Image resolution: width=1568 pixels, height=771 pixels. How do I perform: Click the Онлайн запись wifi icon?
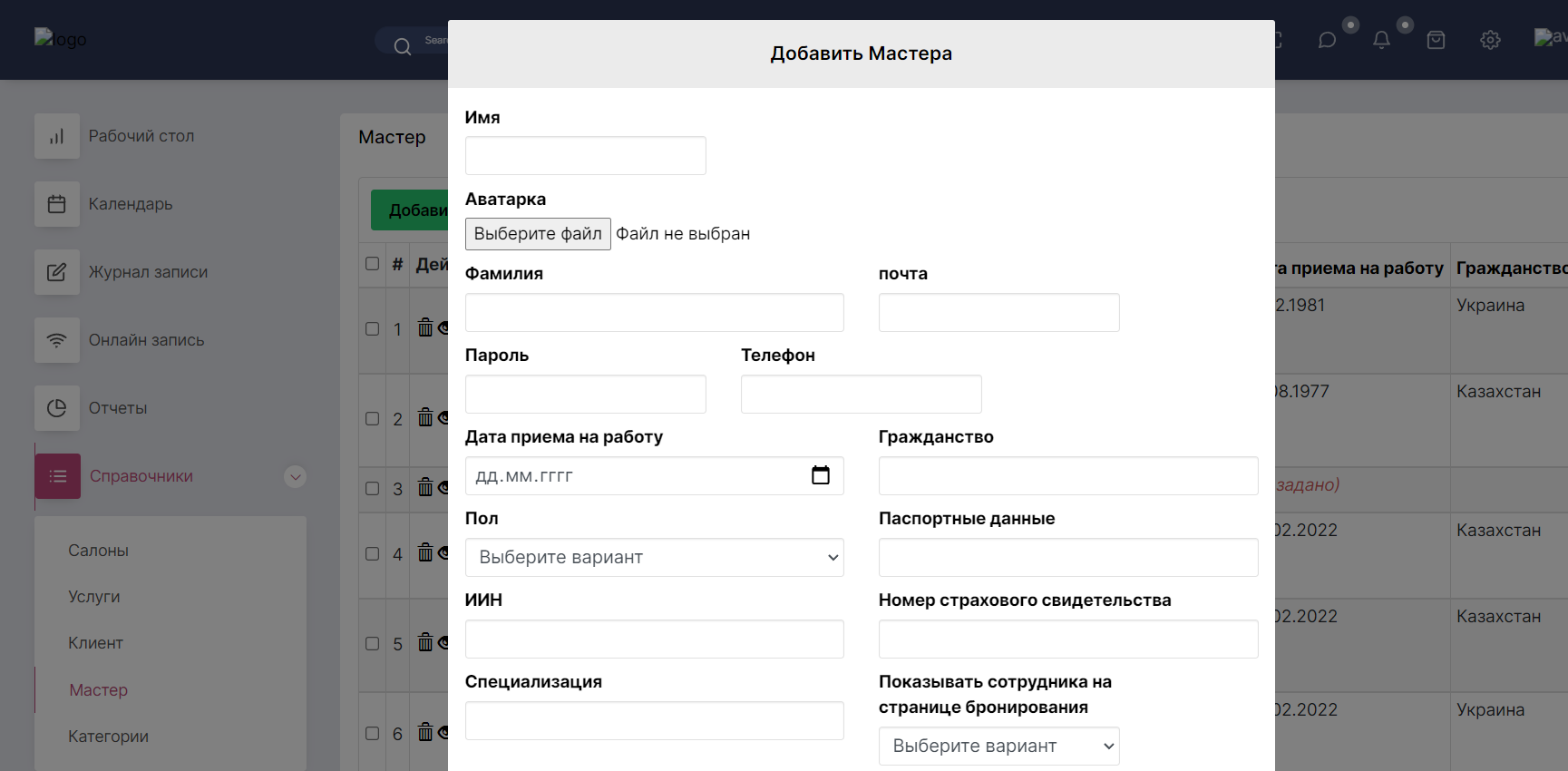click(x=57, y=340)
